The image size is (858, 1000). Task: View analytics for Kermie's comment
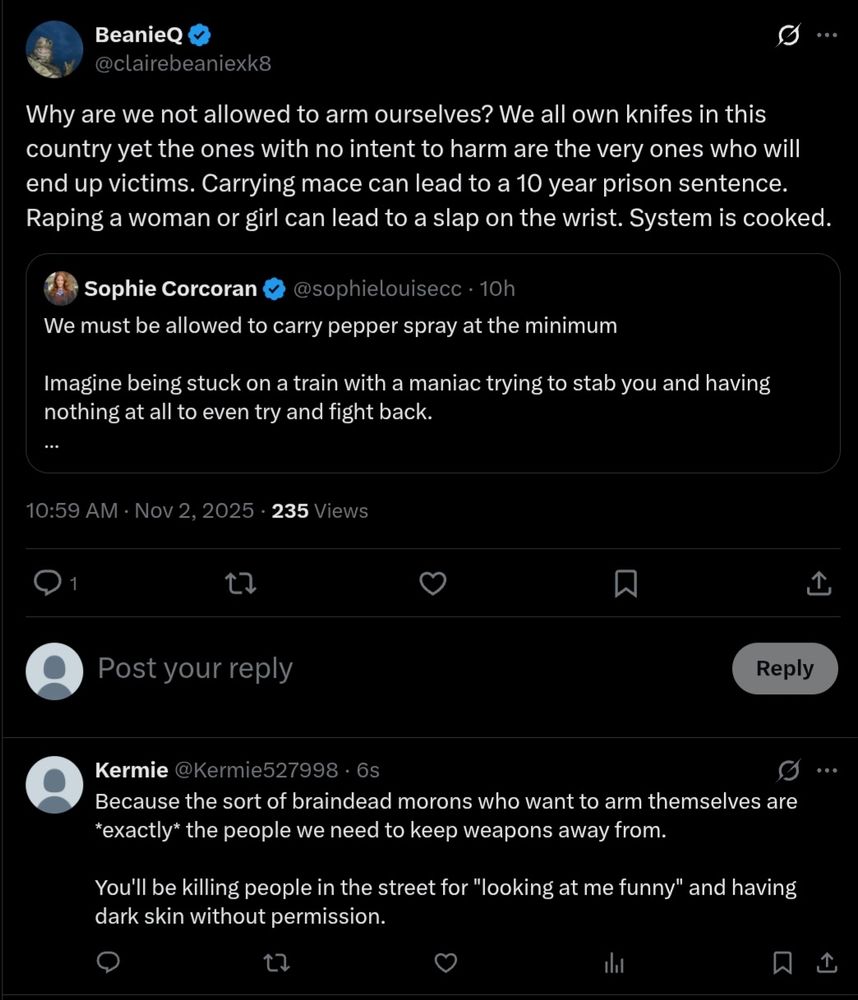(x=614, y=962)
